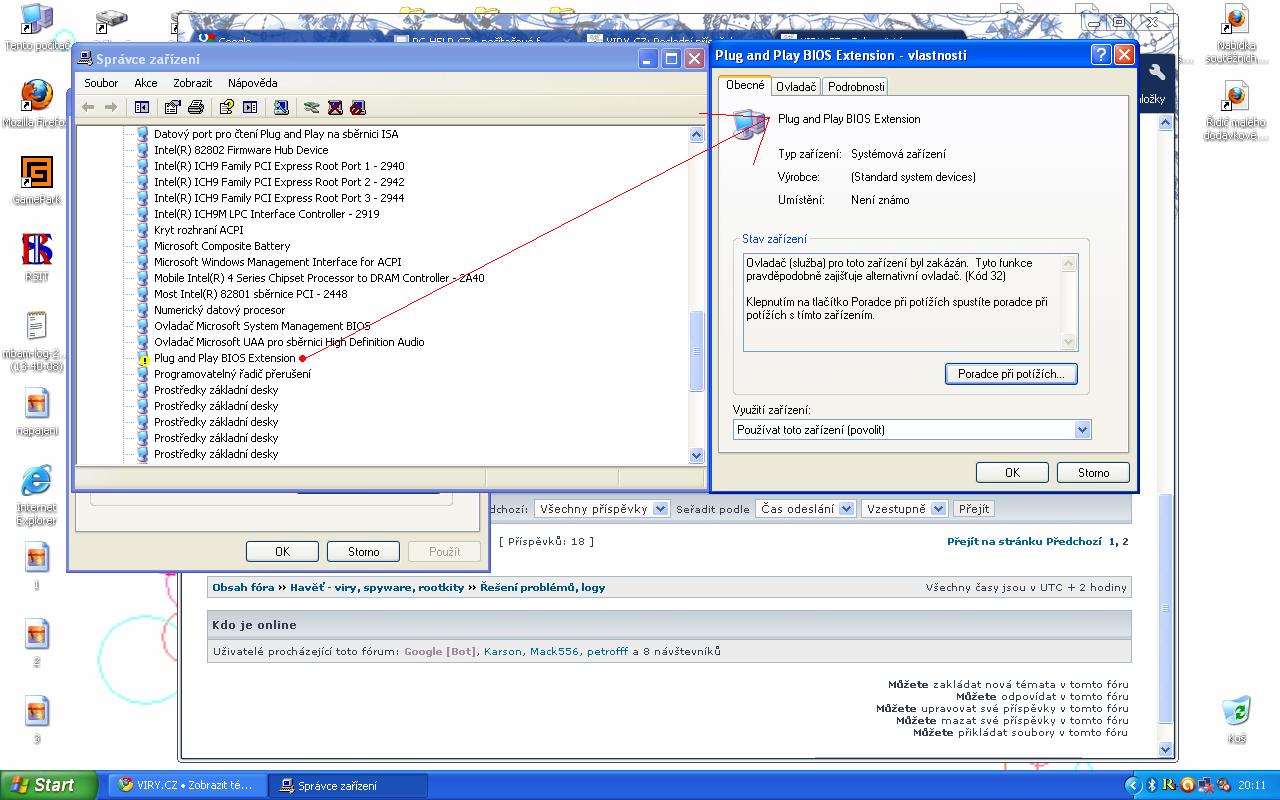Viewport: 1280px width, 800px height.
Task: Scan for hardware changes via the monitor icon
Action: coord(281,107)
